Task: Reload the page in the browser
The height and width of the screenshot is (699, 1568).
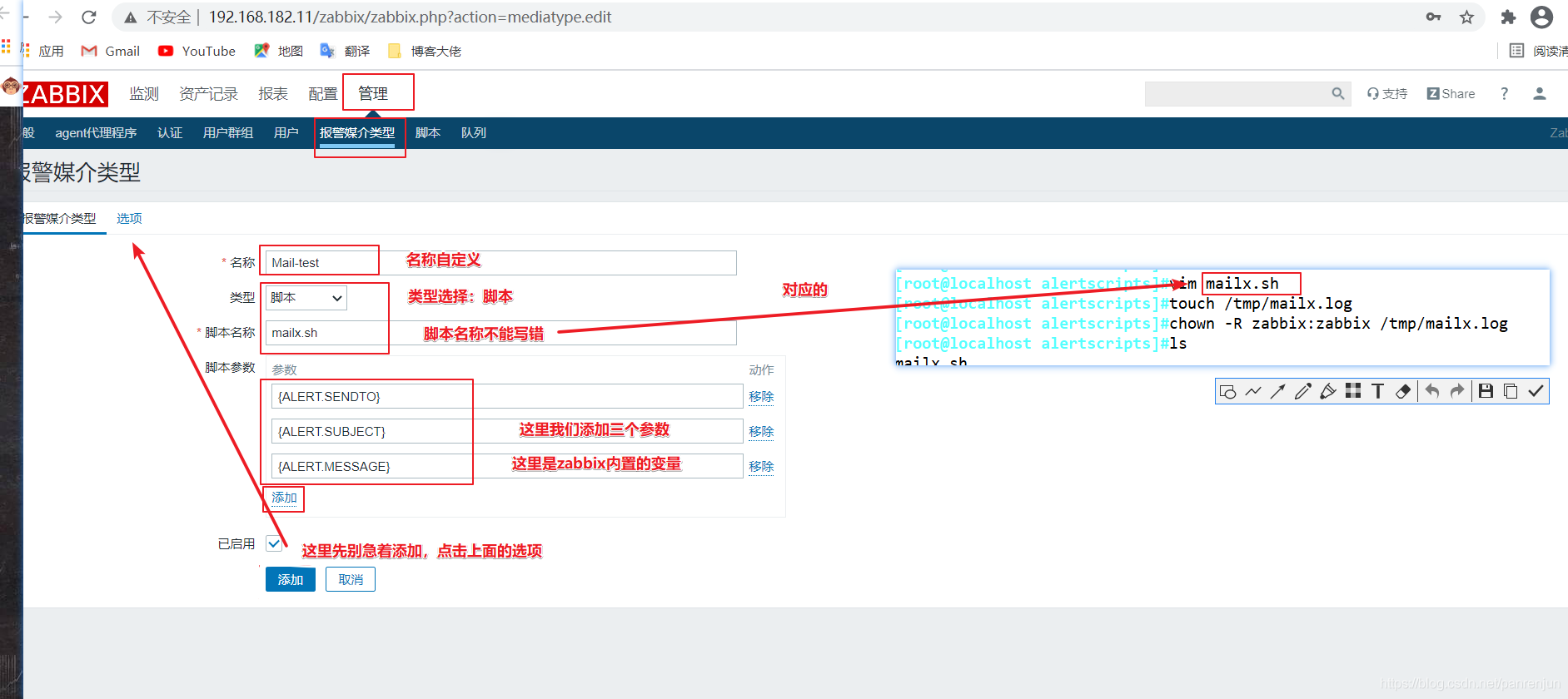Action: tap(89, 17)
